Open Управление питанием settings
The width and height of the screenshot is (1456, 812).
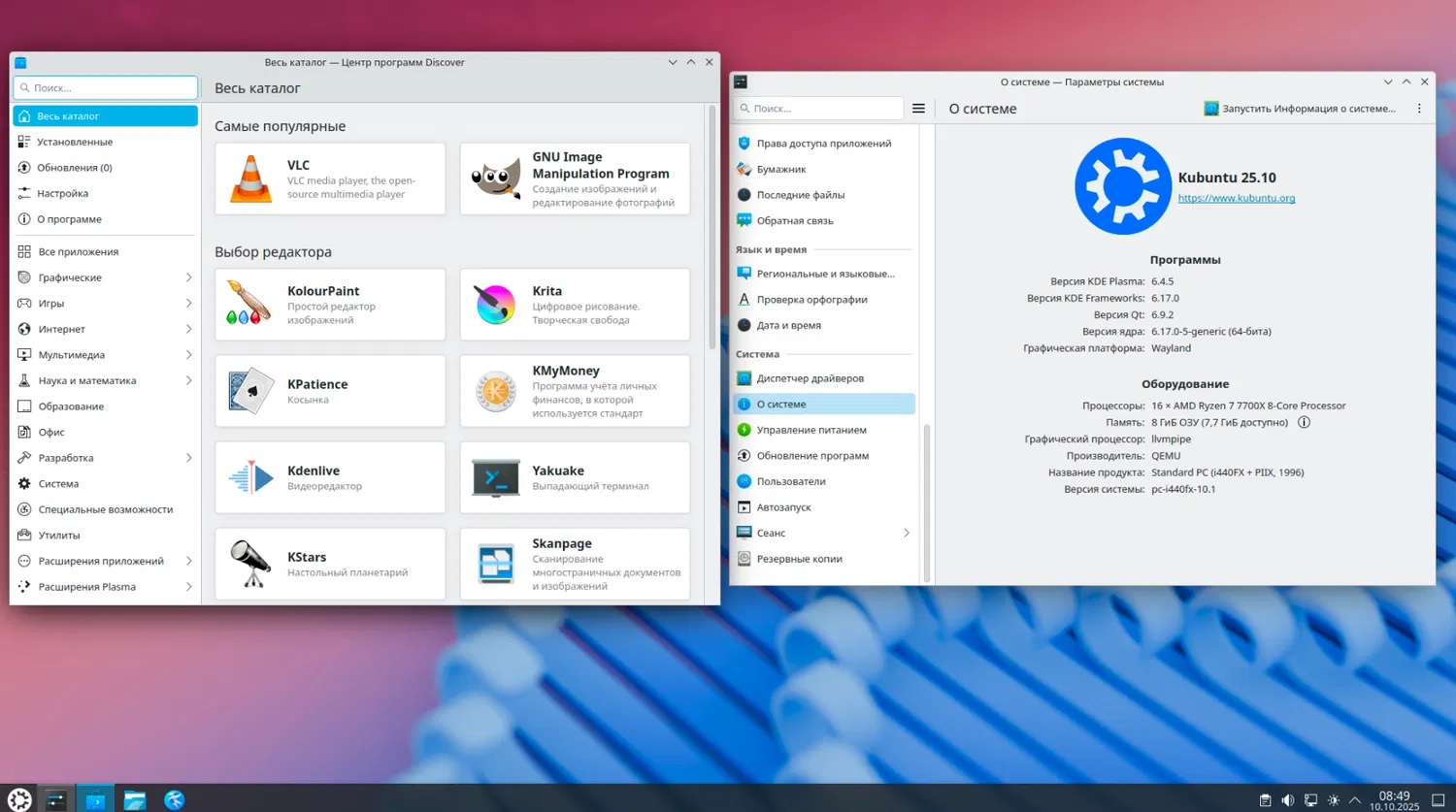(824, 430)
